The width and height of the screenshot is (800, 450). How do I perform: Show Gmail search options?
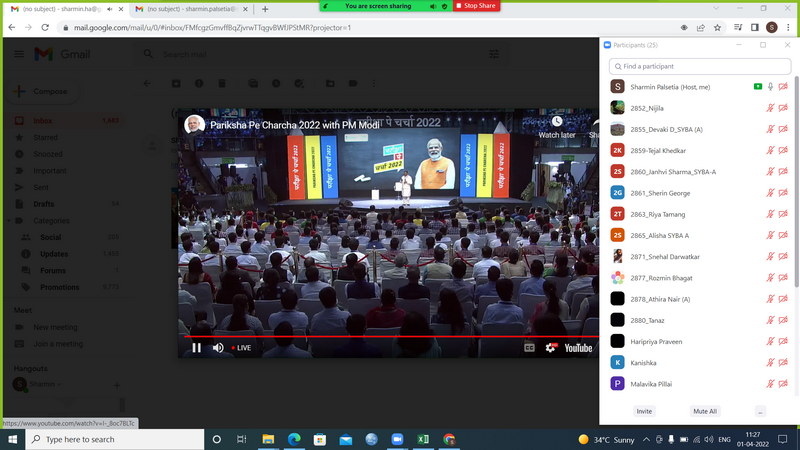point(494,54)
